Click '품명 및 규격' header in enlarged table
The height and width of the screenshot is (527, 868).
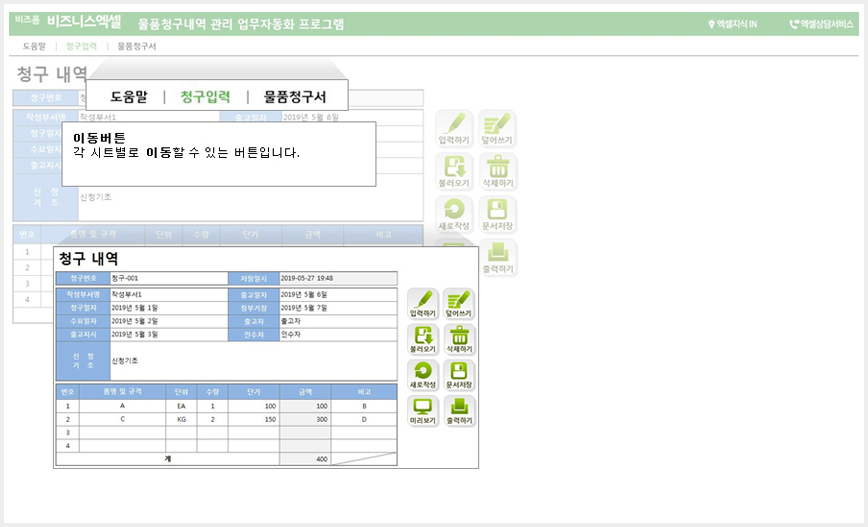122,391
